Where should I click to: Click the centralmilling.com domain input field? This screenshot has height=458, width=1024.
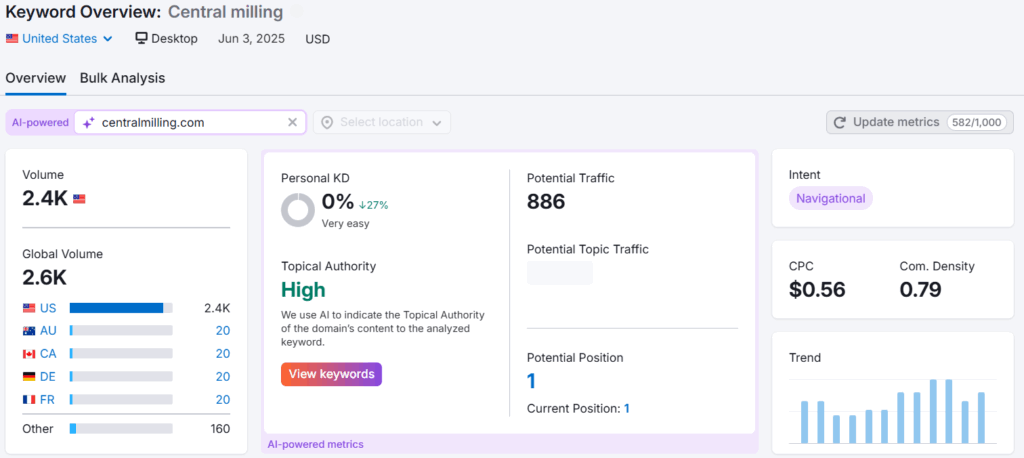[190, 122]
